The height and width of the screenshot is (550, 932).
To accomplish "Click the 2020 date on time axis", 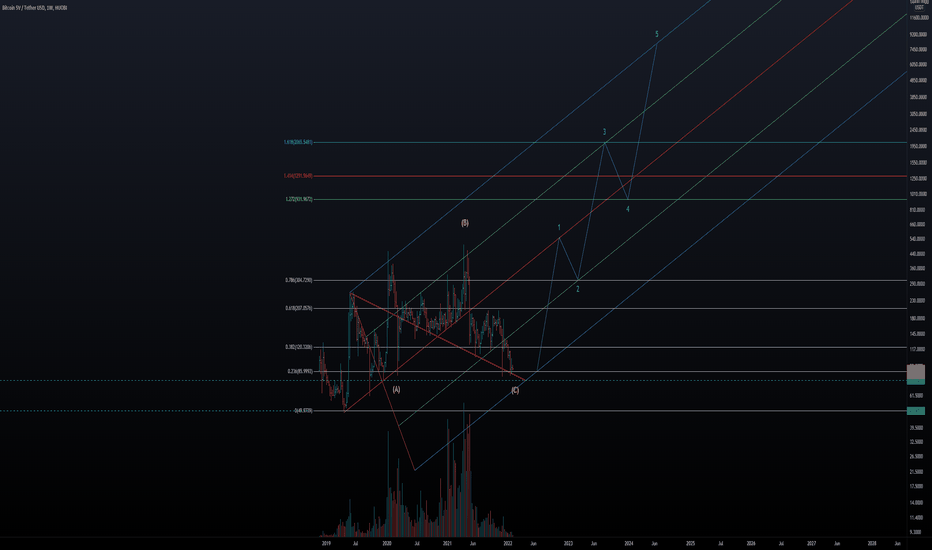I will (x=387, y=543).
